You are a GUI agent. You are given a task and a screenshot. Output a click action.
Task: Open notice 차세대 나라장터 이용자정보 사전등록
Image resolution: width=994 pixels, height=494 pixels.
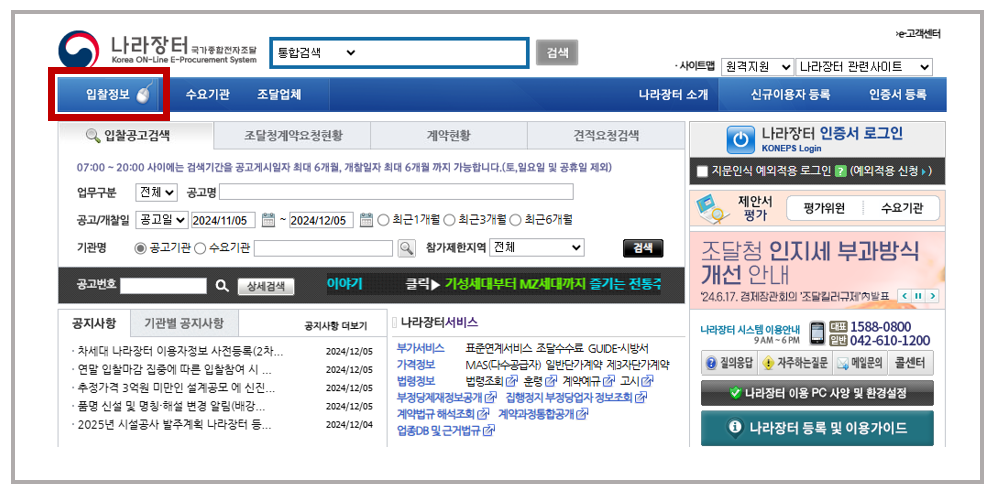(x=180, y=351)
